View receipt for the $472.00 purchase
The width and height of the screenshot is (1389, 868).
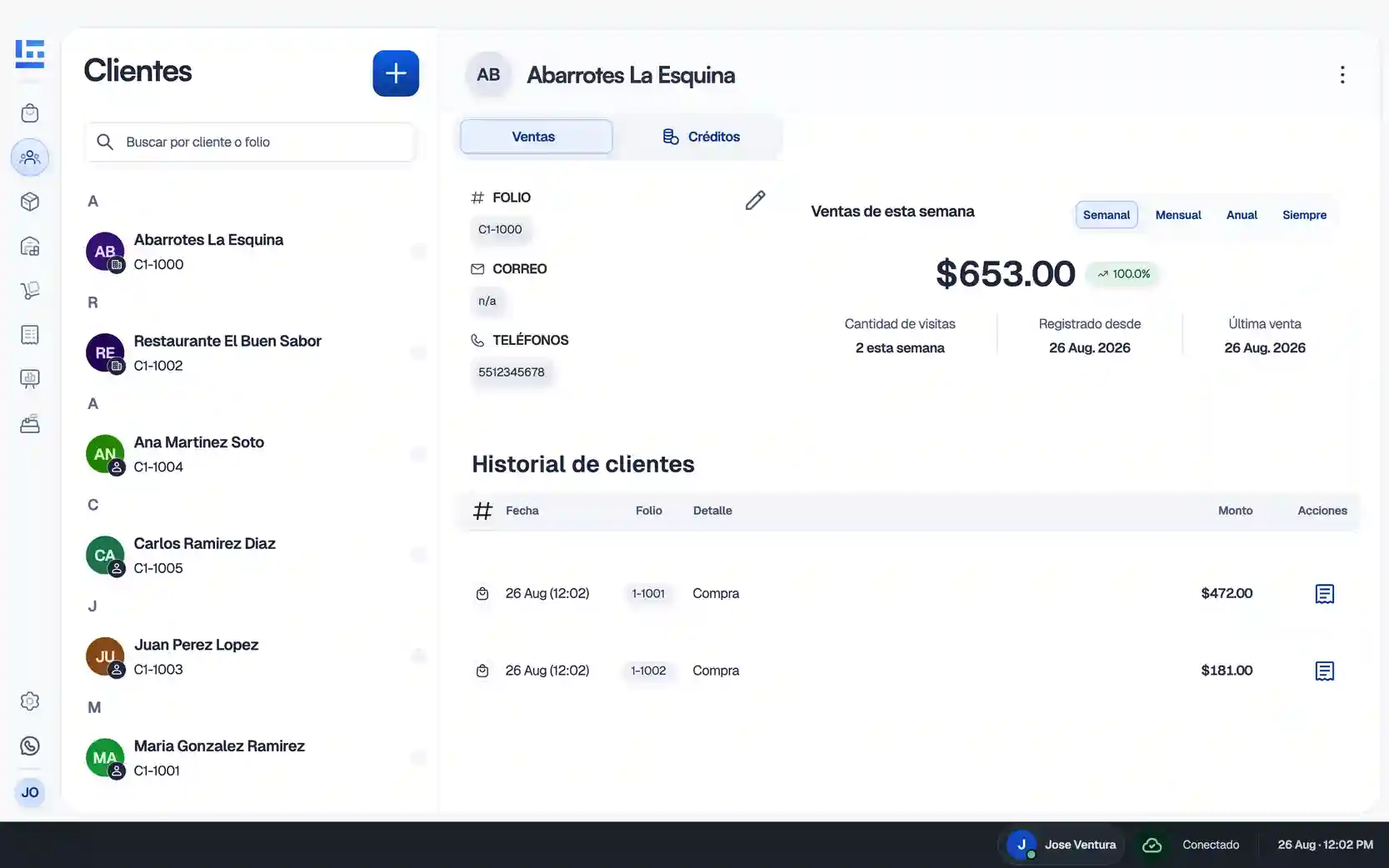[1325, 594]
